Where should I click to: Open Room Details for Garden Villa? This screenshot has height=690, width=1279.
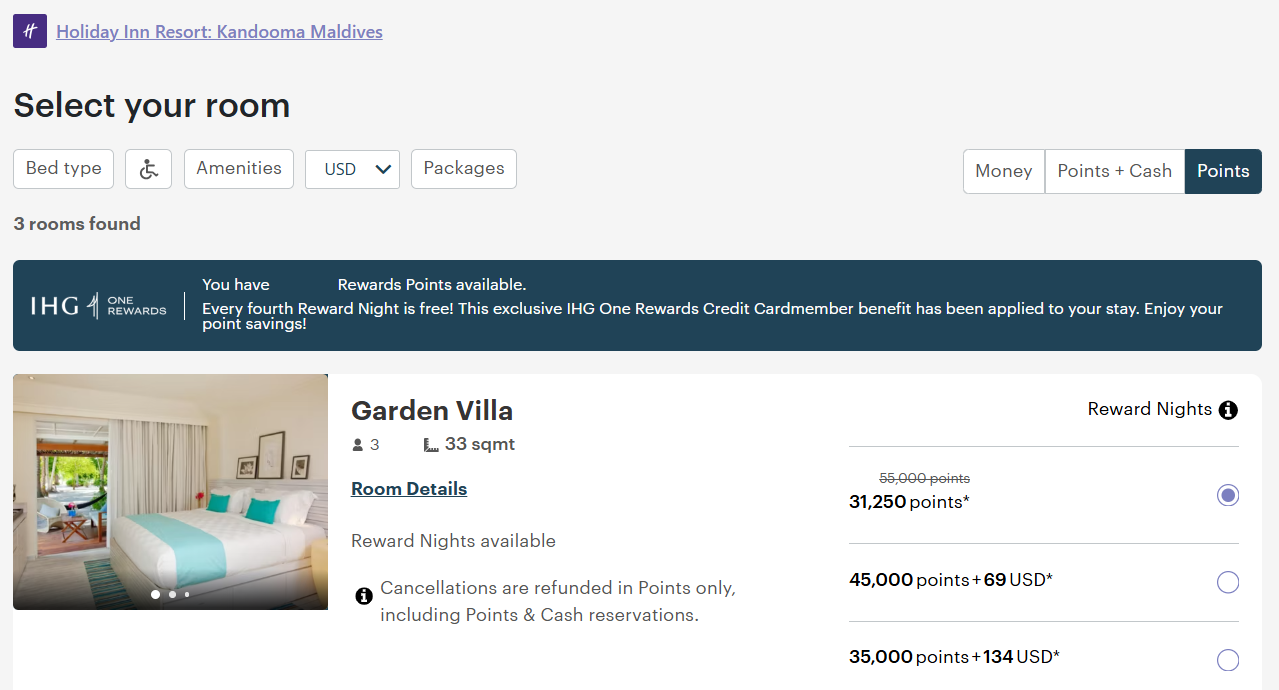[409, 488]
